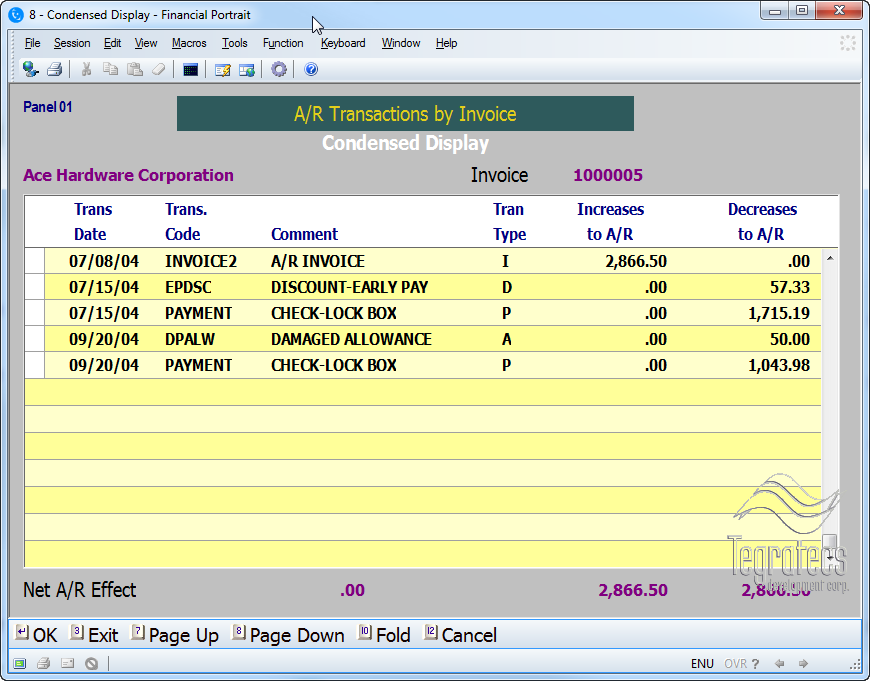
Task: Click the 2,866.50 increase in INVOICE2 row
Action: pyautogui.click(x=636, y=261)
